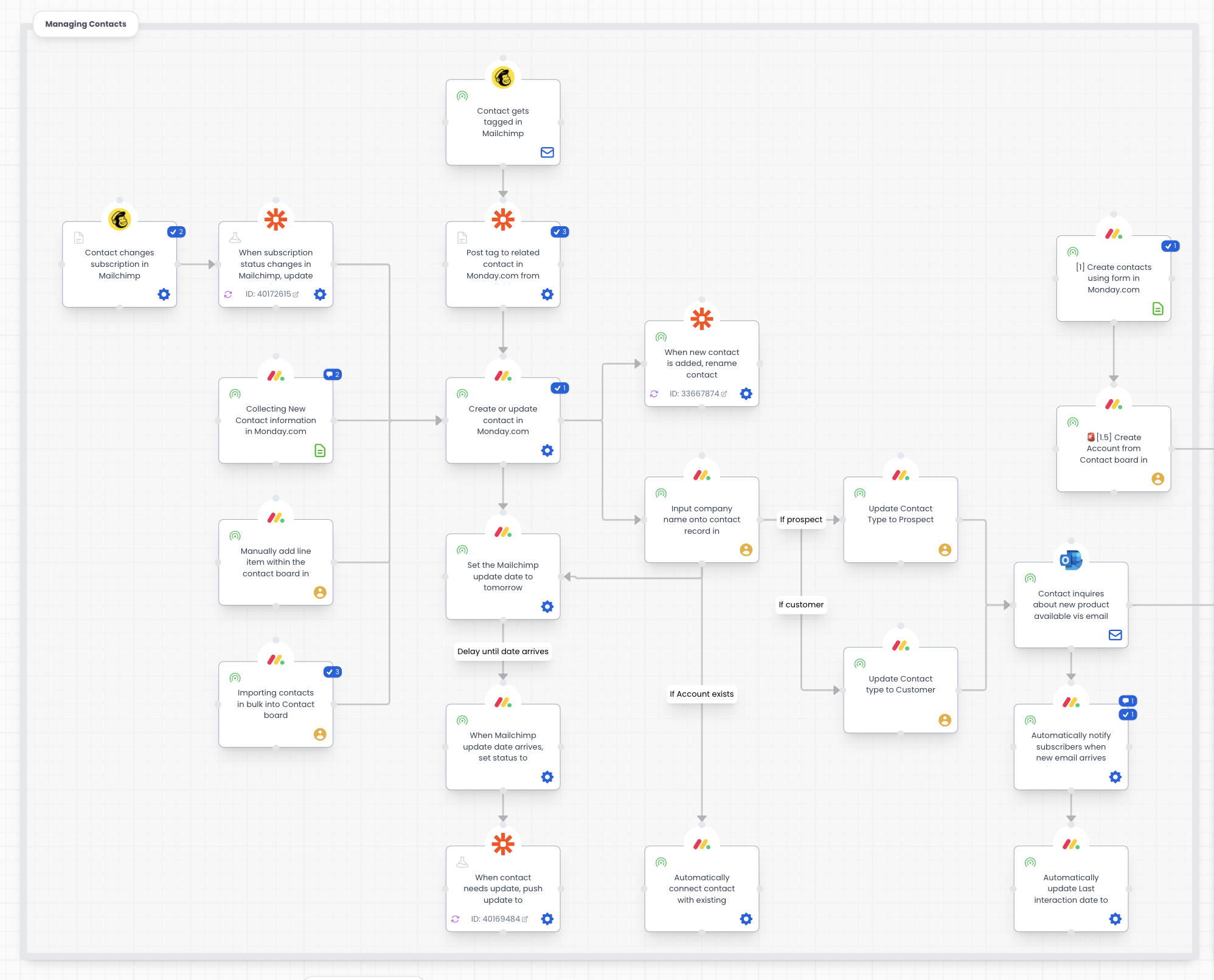The height and width of the screenshot is (980, 1214).
Task: Click Outlook logo on Contact inquires about new product card
Action: pos(1071,560)
